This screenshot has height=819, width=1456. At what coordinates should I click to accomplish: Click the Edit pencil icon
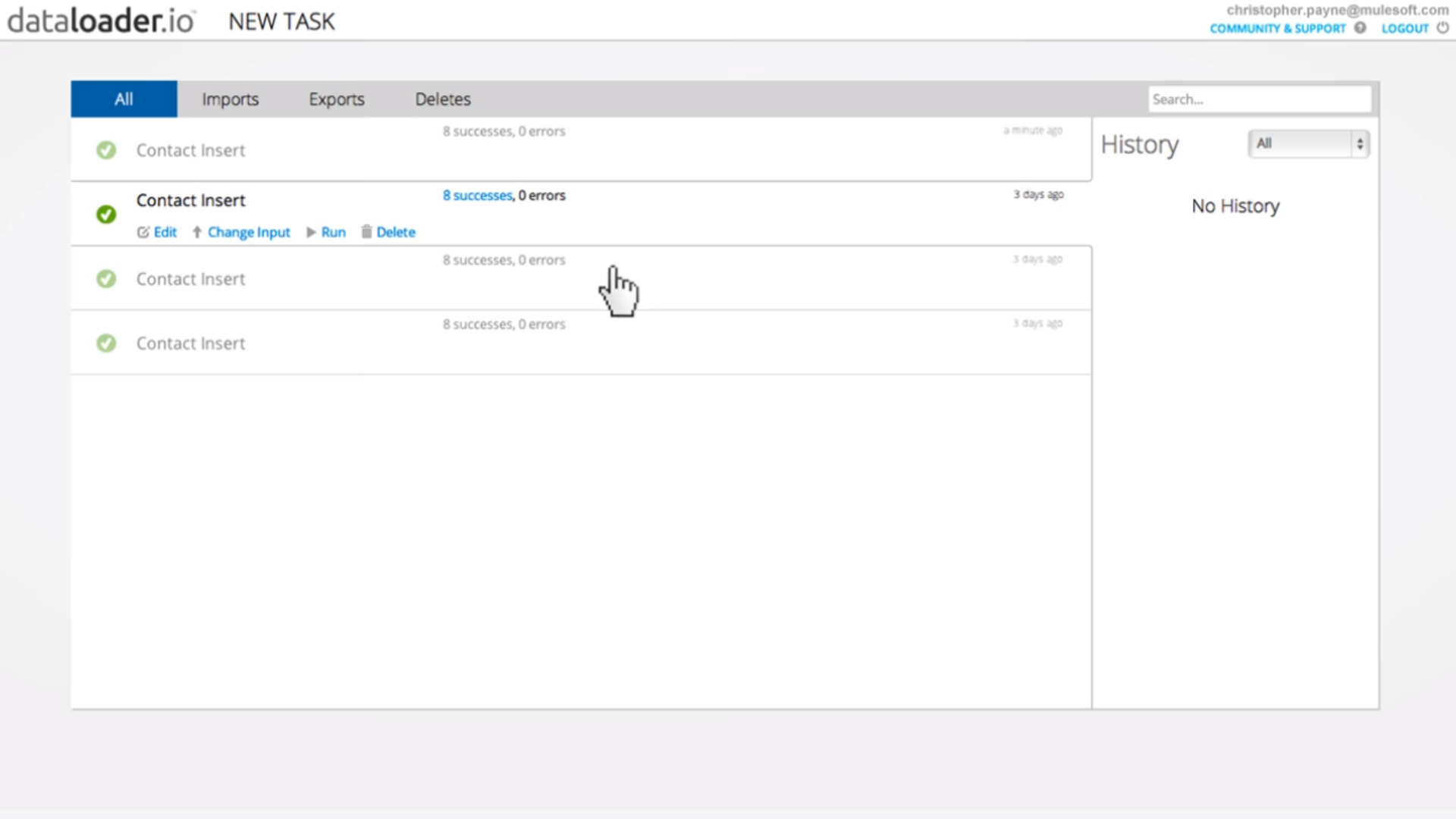pos(143,232)
